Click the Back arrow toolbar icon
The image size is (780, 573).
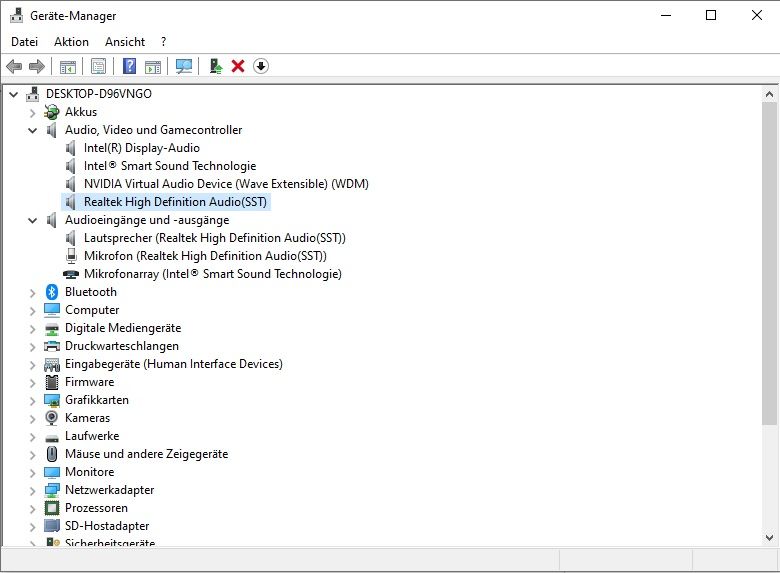point(14,66)
